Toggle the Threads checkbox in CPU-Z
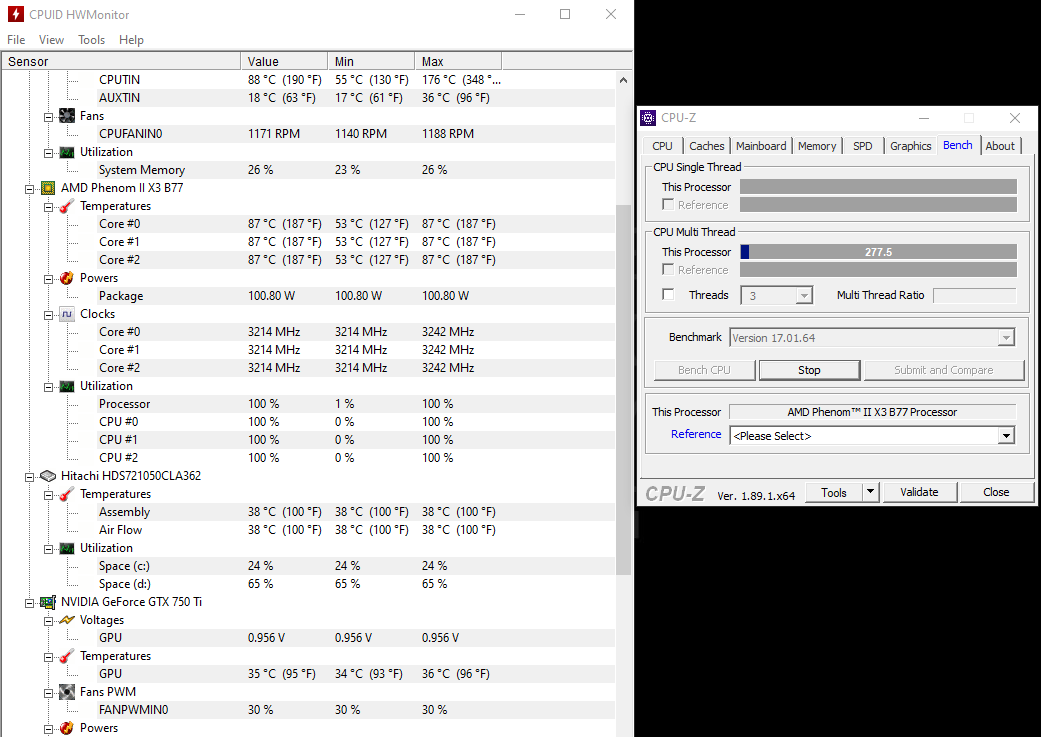1041x737 pixels. point(668,294)
